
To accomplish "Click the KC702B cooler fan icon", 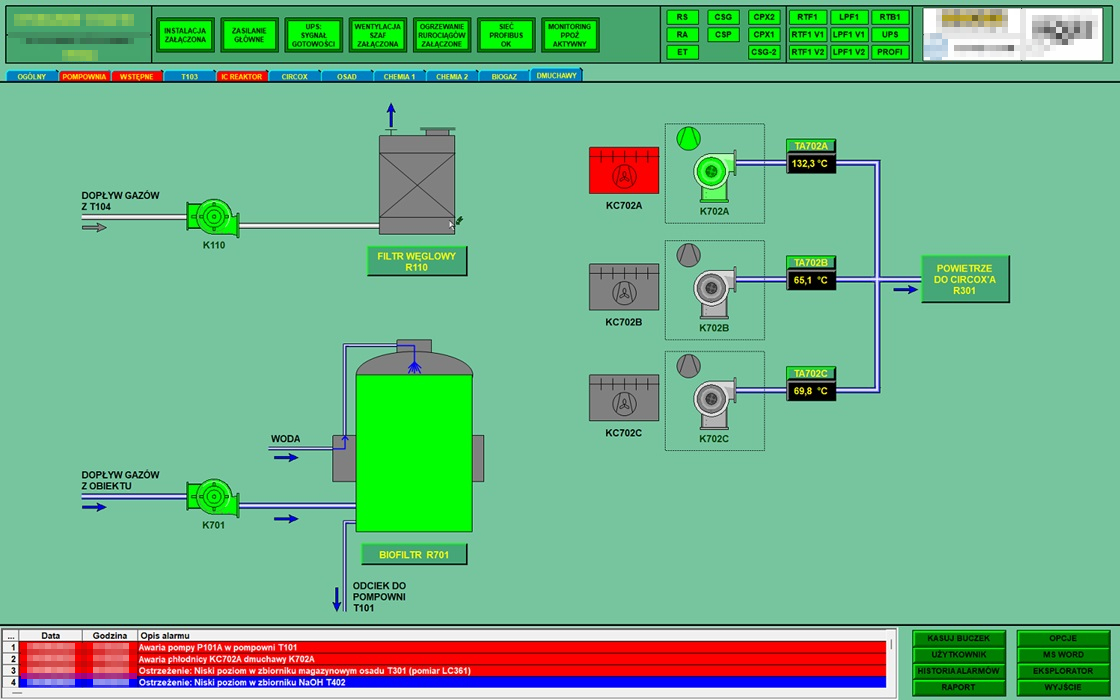I will click(x=624, y=288).
